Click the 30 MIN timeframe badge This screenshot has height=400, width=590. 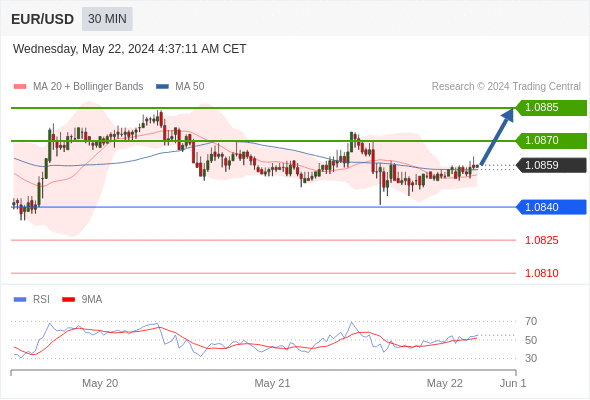coord(107,19)
